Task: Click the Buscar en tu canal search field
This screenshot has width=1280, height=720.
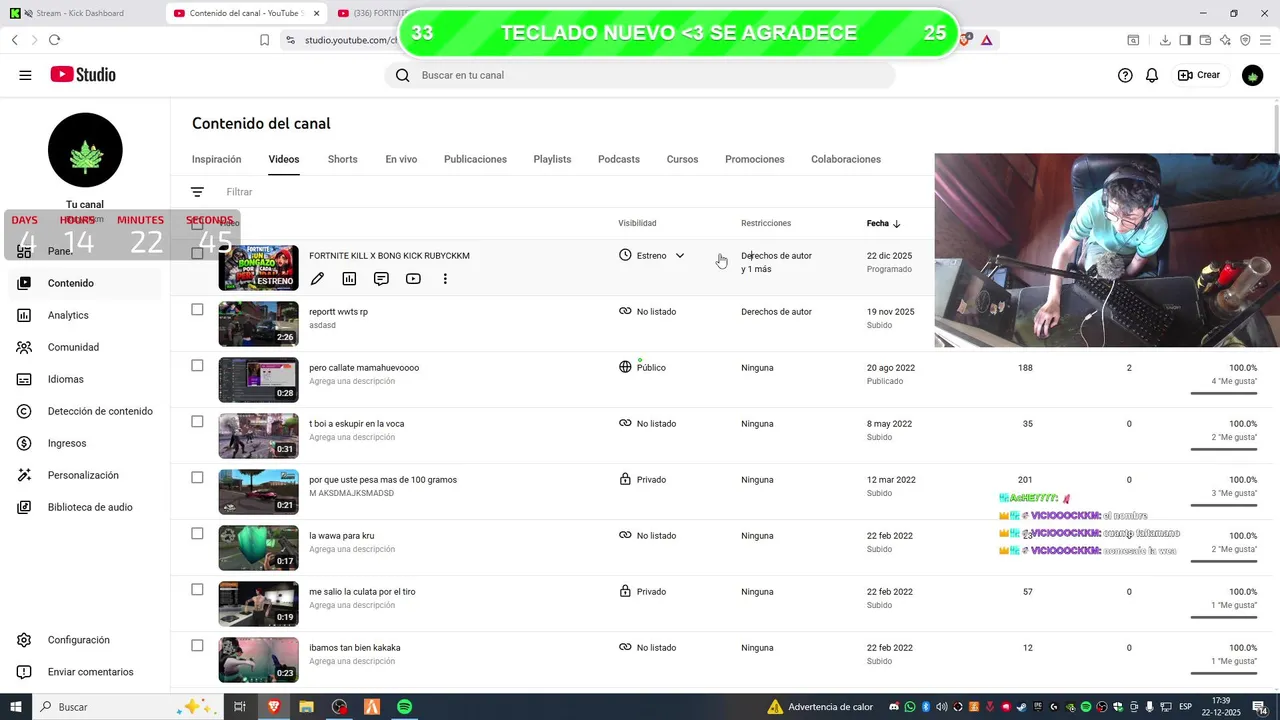Action: [640, 75]
